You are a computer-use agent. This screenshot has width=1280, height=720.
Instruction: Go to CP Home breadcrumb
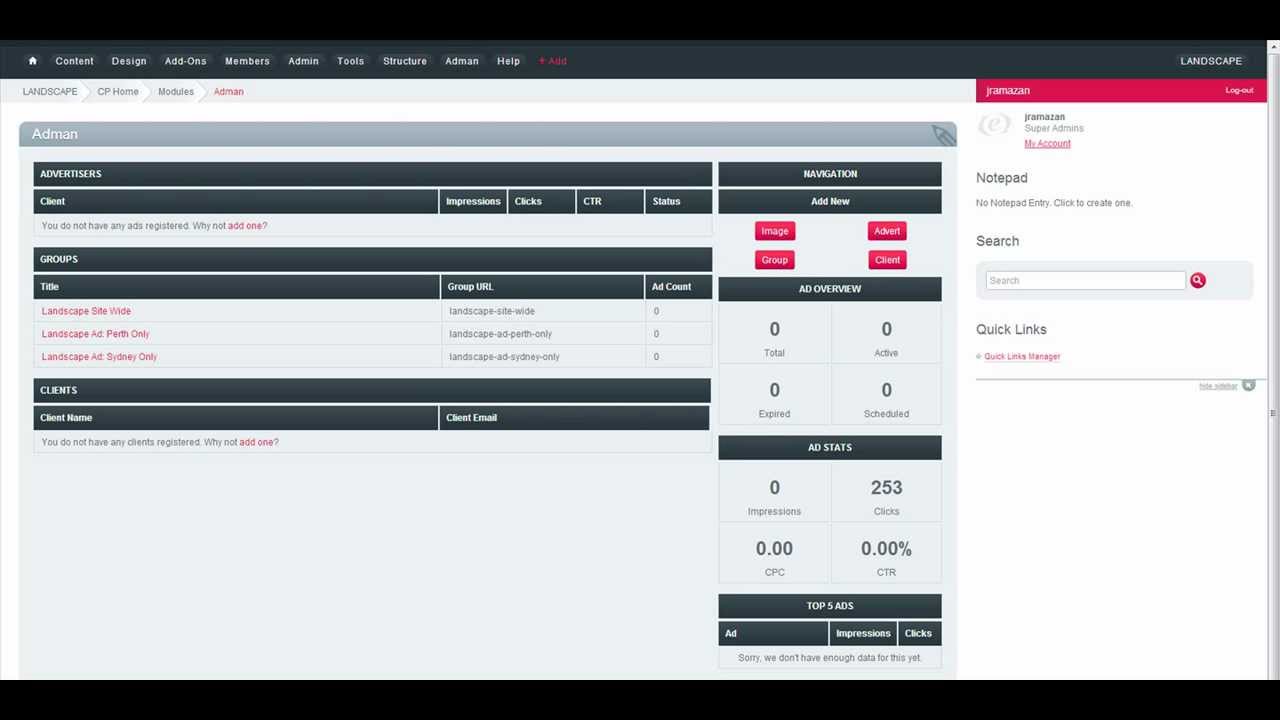pos(118,92)
